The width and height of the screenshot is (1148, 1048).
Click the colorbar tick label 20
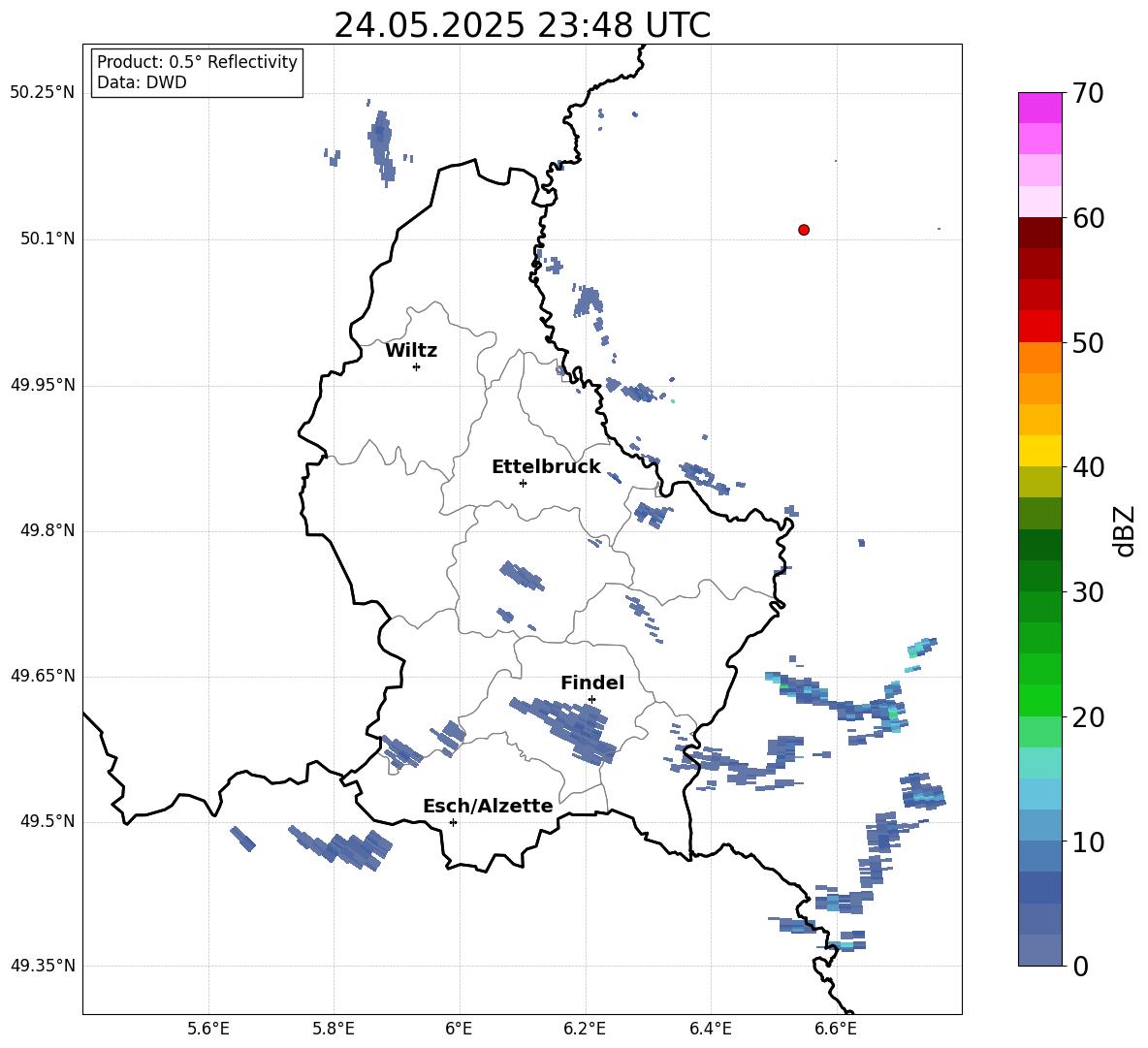click(x=1088, y=717)
